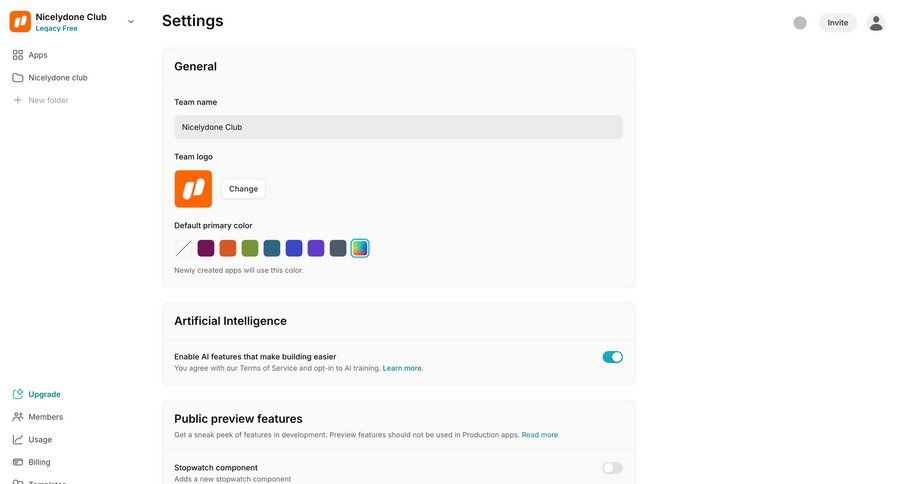Open Usage via its chart icon

click(18, 439)
